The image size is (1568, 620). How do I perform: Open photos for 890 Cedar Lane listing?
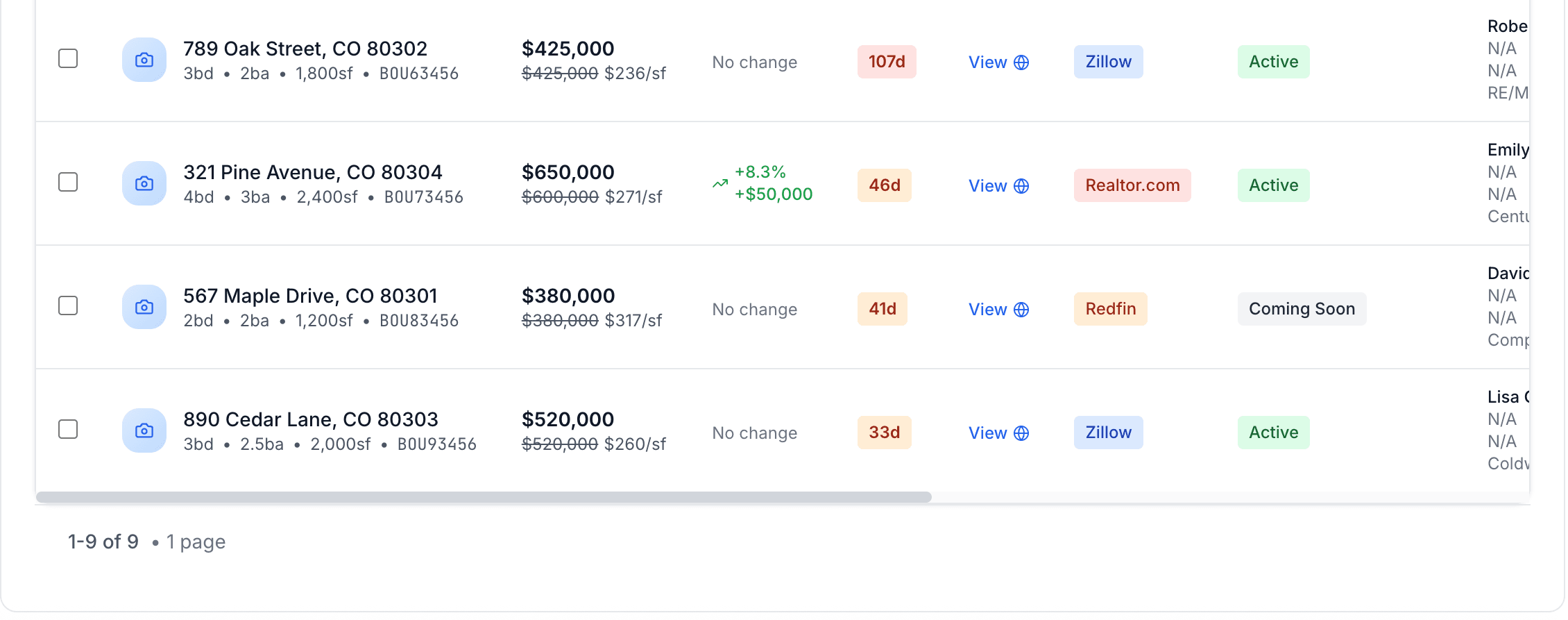coord(144,430)
